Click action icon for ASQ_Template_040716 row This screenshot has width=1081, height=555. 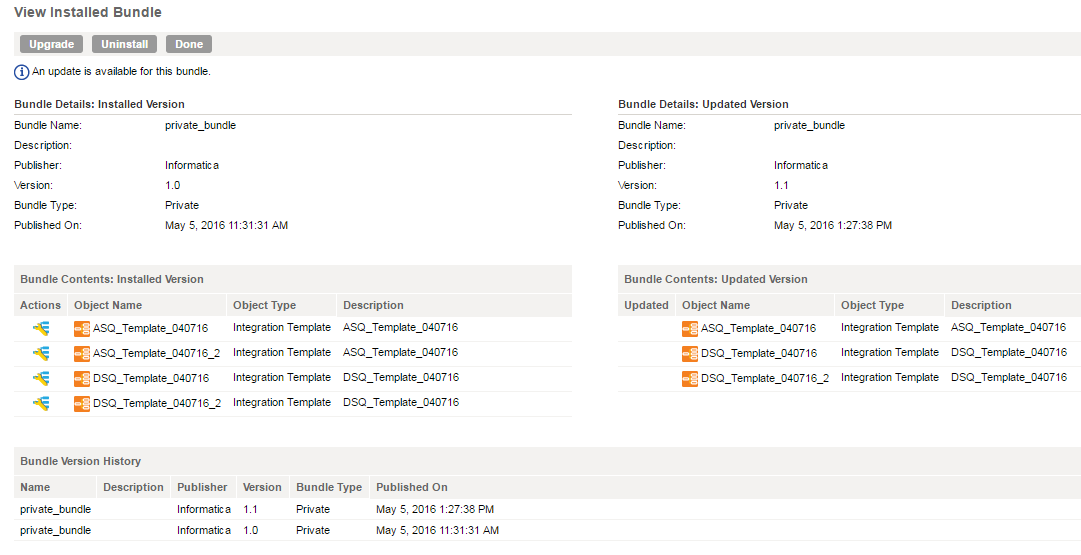click(x=41, y=328)
